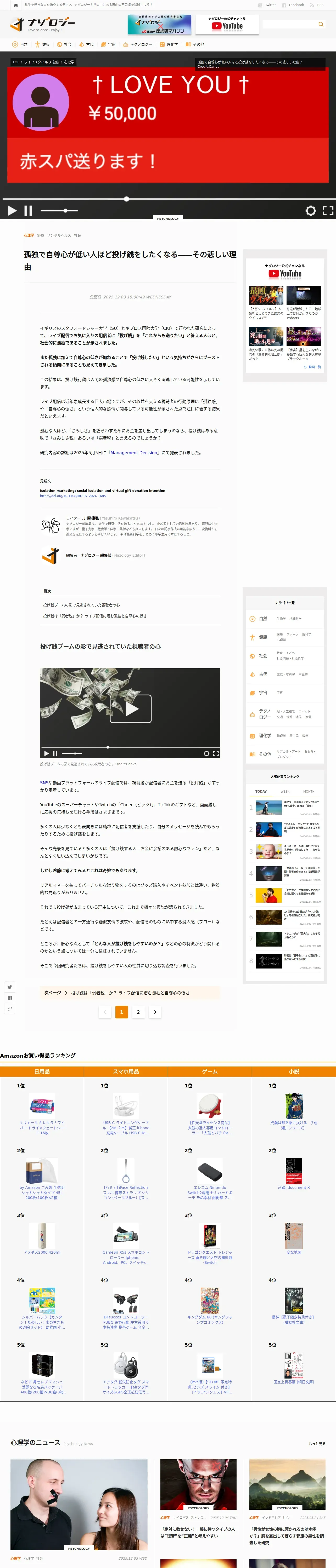Screen dimensions: 336x1568
Task: Open the YouTube channel banner in sidebar
Action: click(285, 272)
